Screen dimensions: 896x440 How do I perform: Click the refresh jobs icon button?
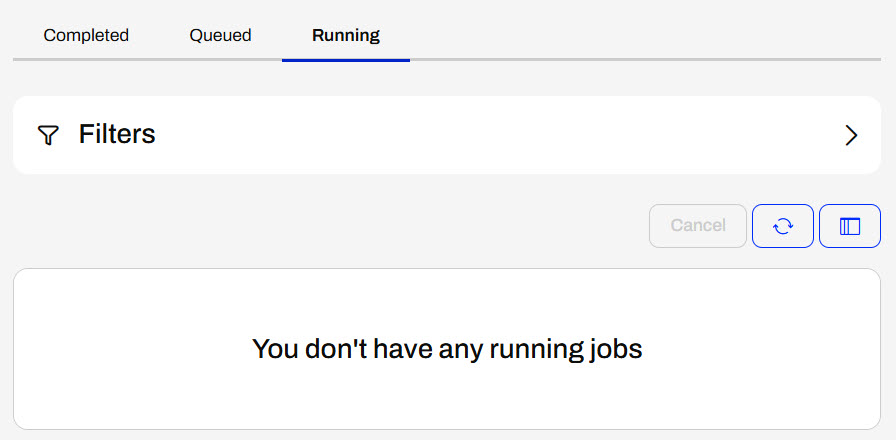tap(783, 226)
